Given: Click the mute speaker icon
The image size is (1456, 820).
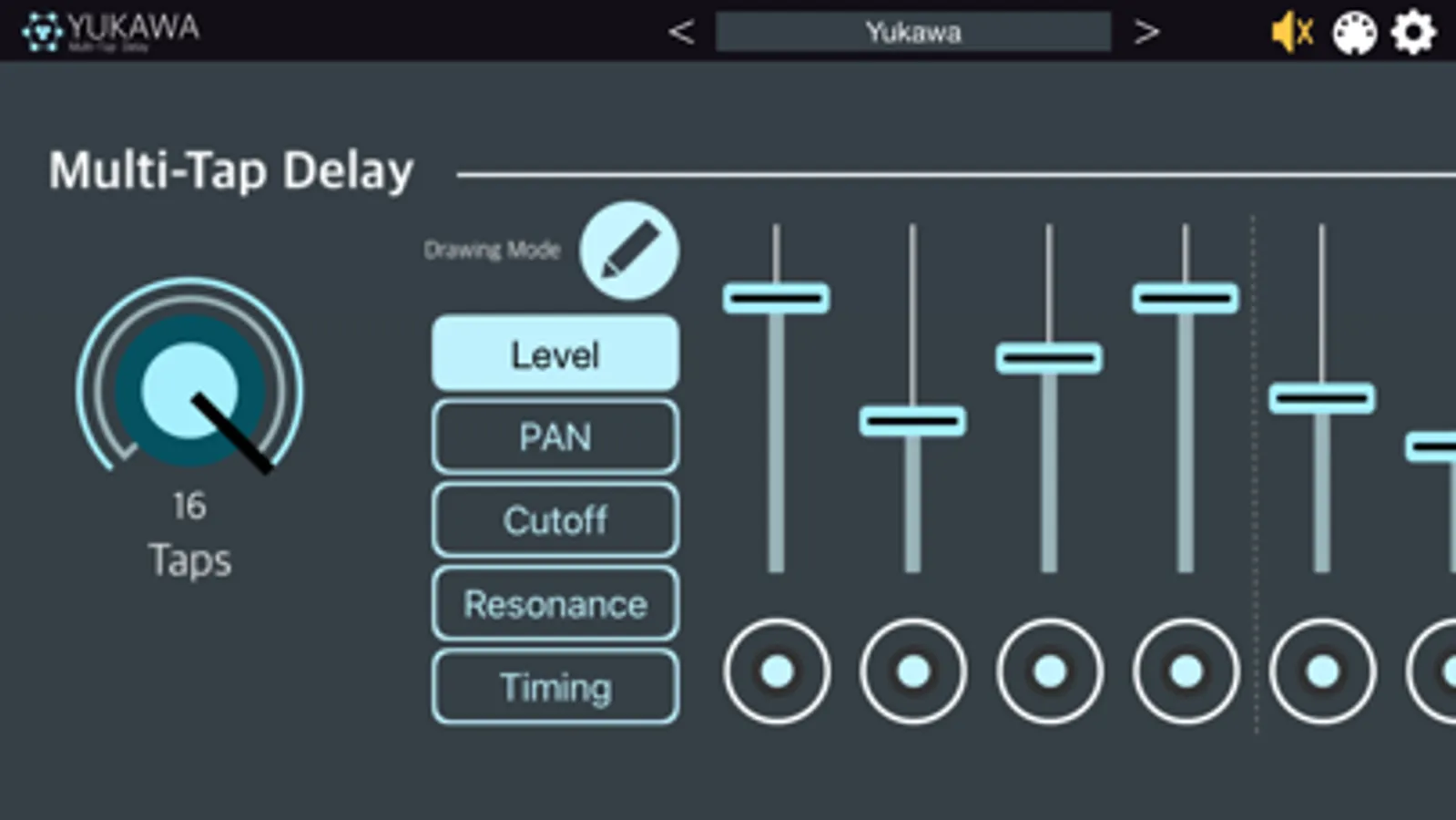Looking at the screenshot, I should click(x=1292, y=33).
